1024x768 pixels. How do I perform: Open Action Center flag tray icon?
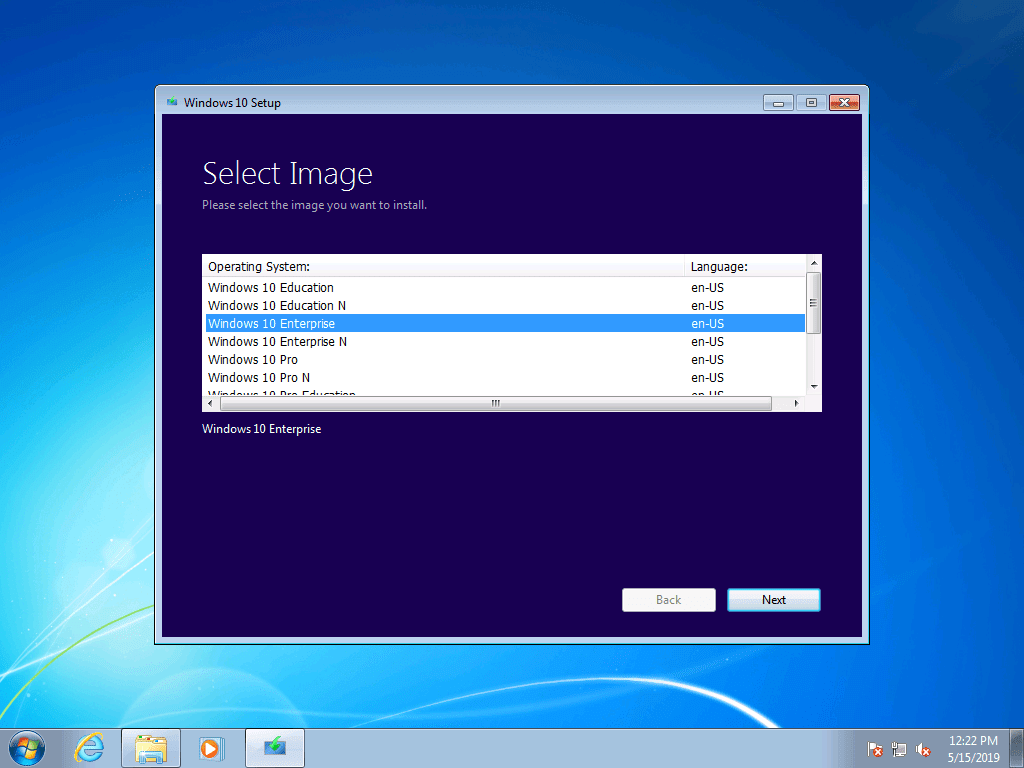(x=874, y=750)
